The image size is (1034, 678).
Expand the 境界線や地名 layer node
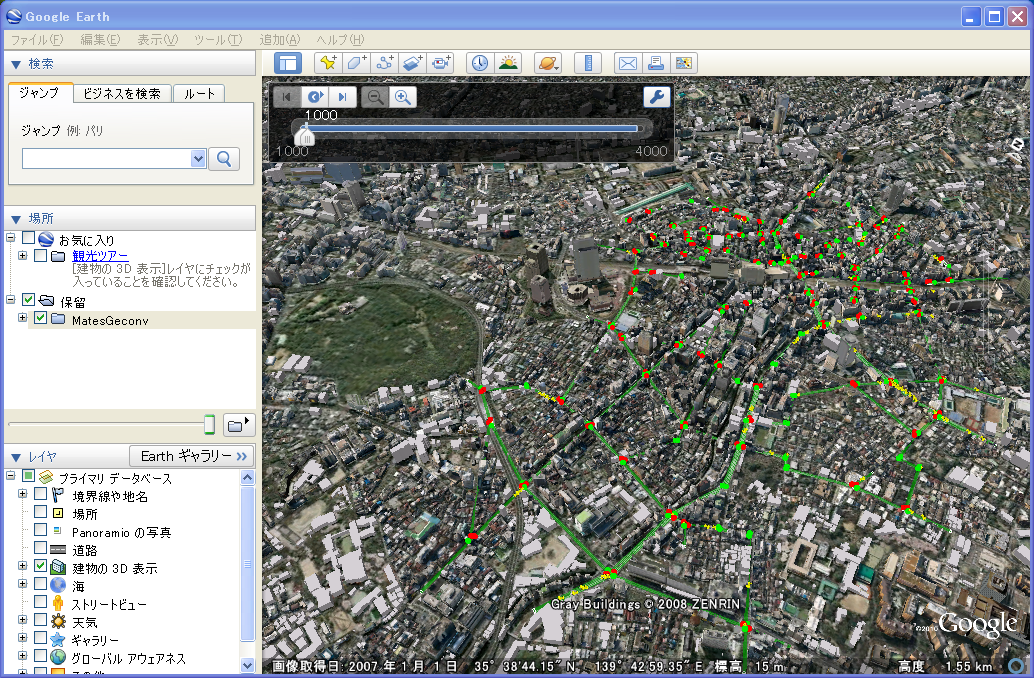pyautogui.click(x=22, y=493)
